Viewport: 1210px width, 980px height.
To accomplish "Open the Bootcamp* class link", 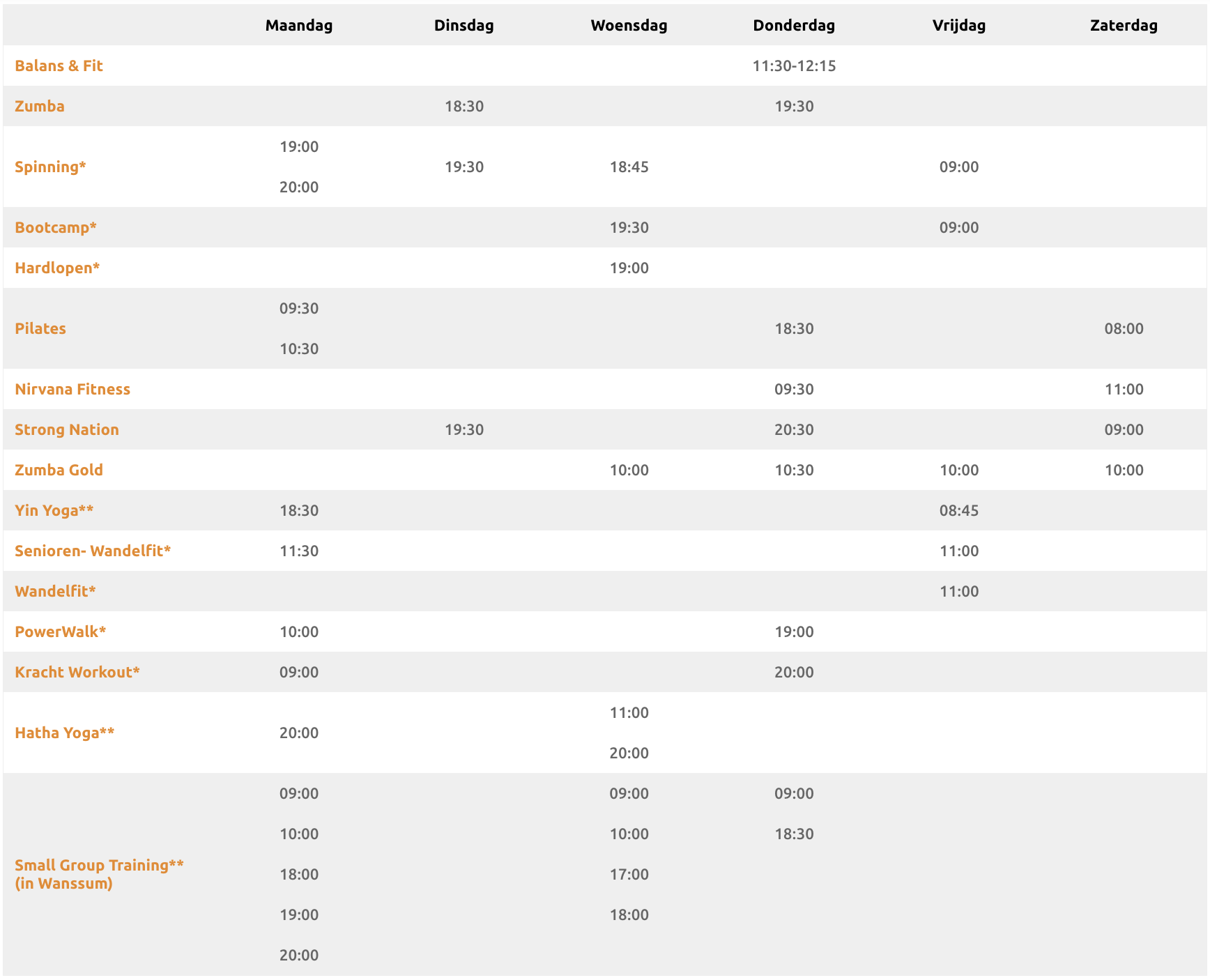I will [56, 228].
